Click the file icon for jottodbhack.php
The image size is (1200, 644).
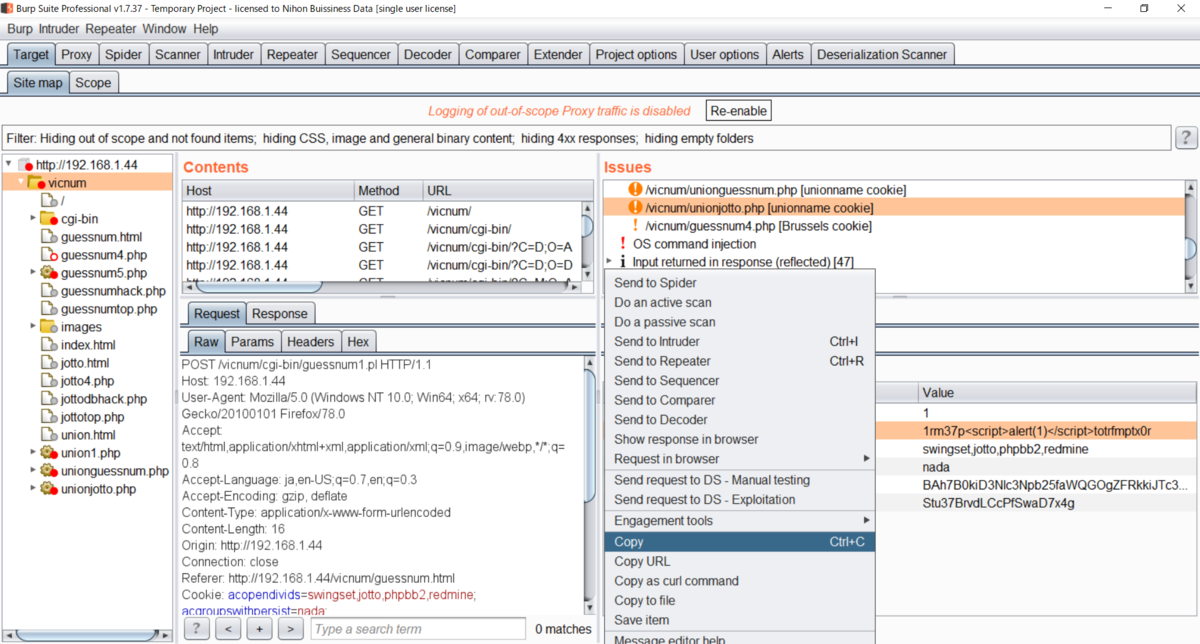(50, 399)
